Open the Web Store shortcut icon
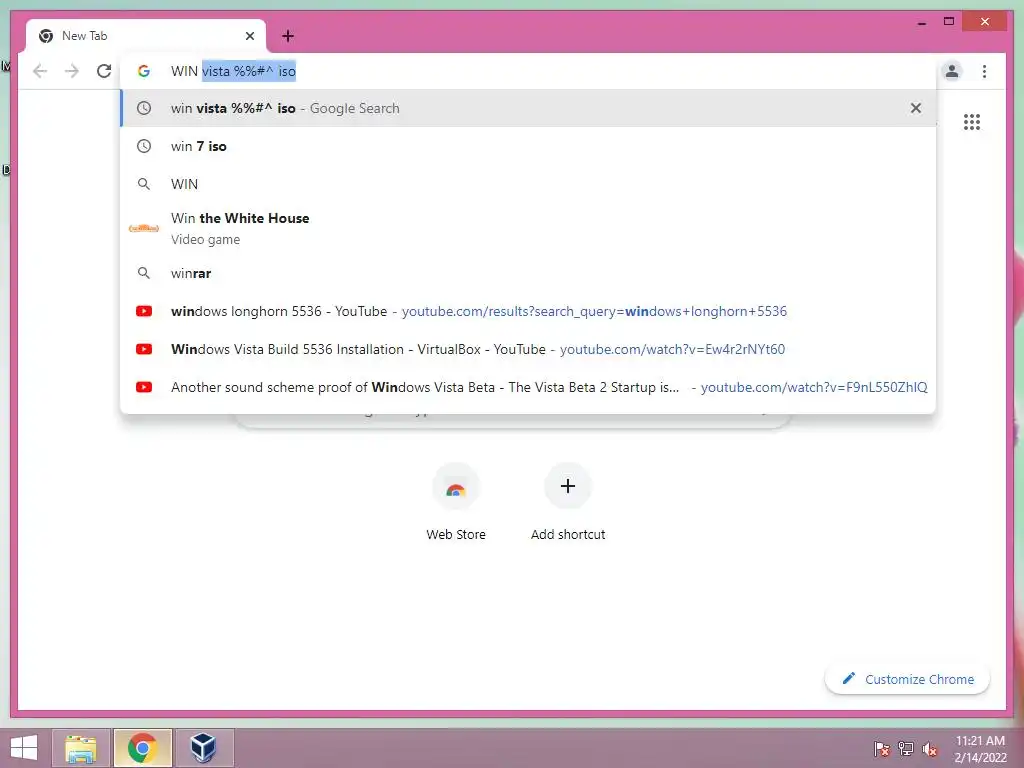The image size is (1024, 768). 456,487
